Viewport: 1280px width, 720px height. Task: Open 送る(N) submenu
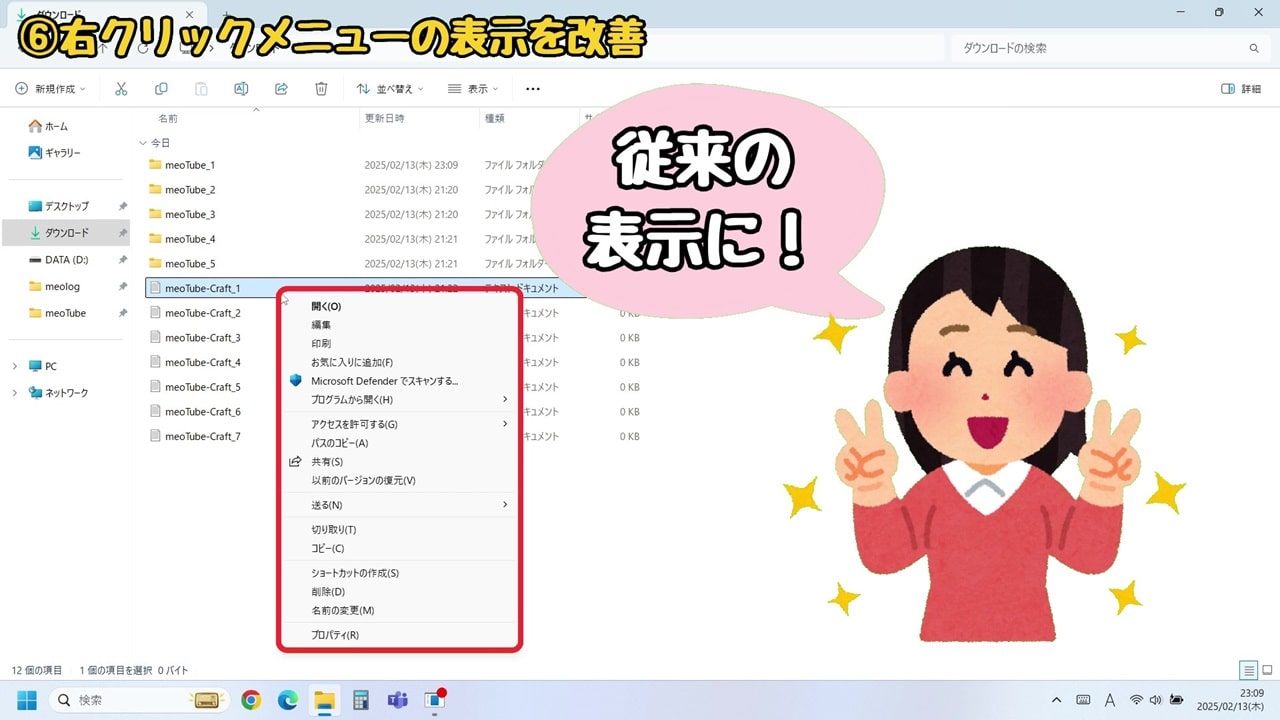tap(398, 505)
